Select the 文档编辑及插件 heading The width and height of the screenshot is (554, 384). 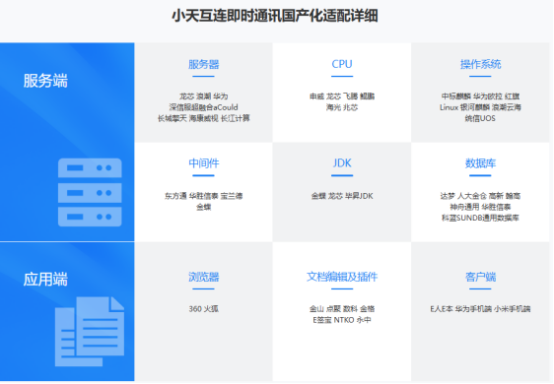[342, 277]
